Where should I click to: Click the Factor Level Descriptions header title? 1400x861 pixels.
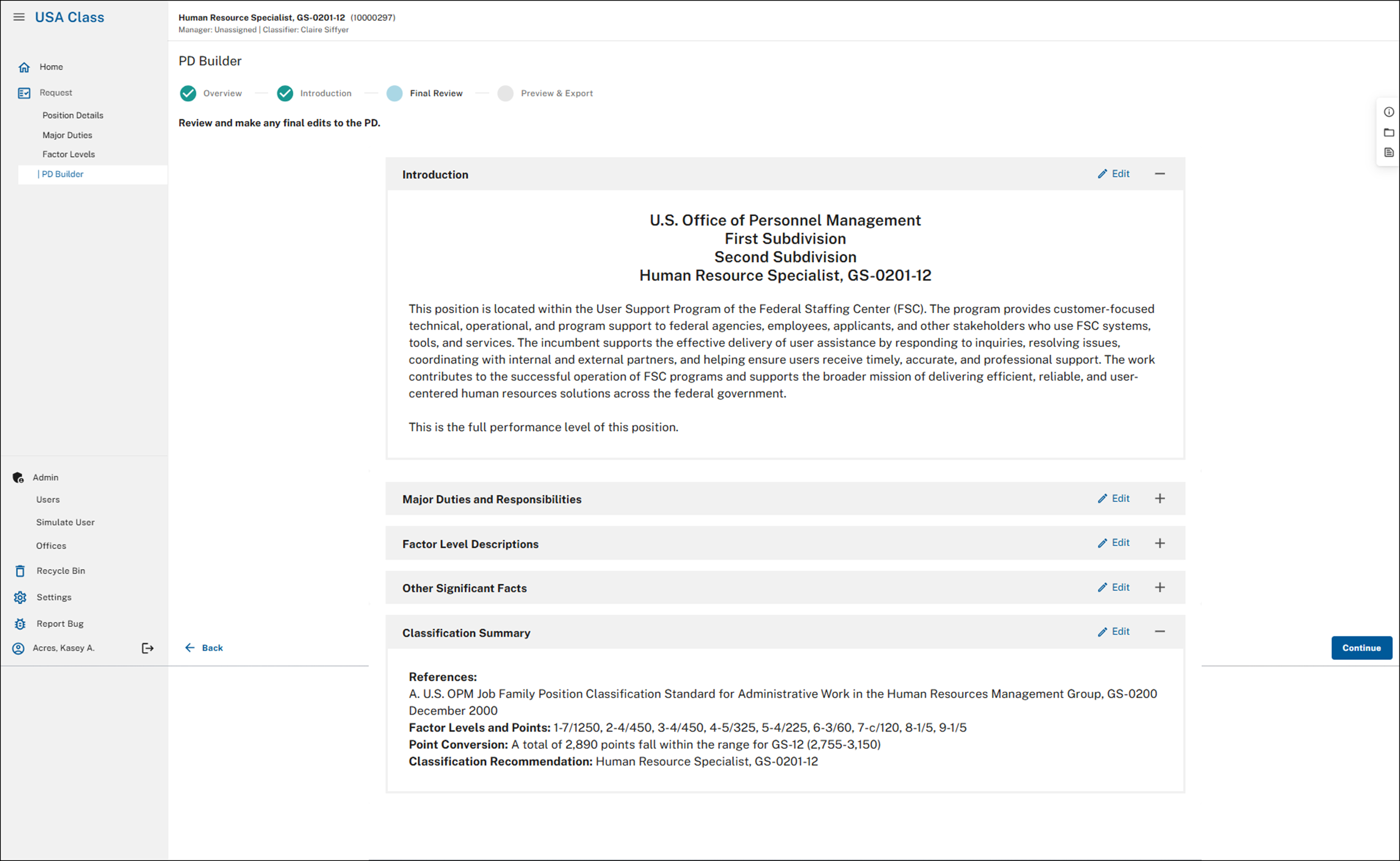(x=470, y=544)
